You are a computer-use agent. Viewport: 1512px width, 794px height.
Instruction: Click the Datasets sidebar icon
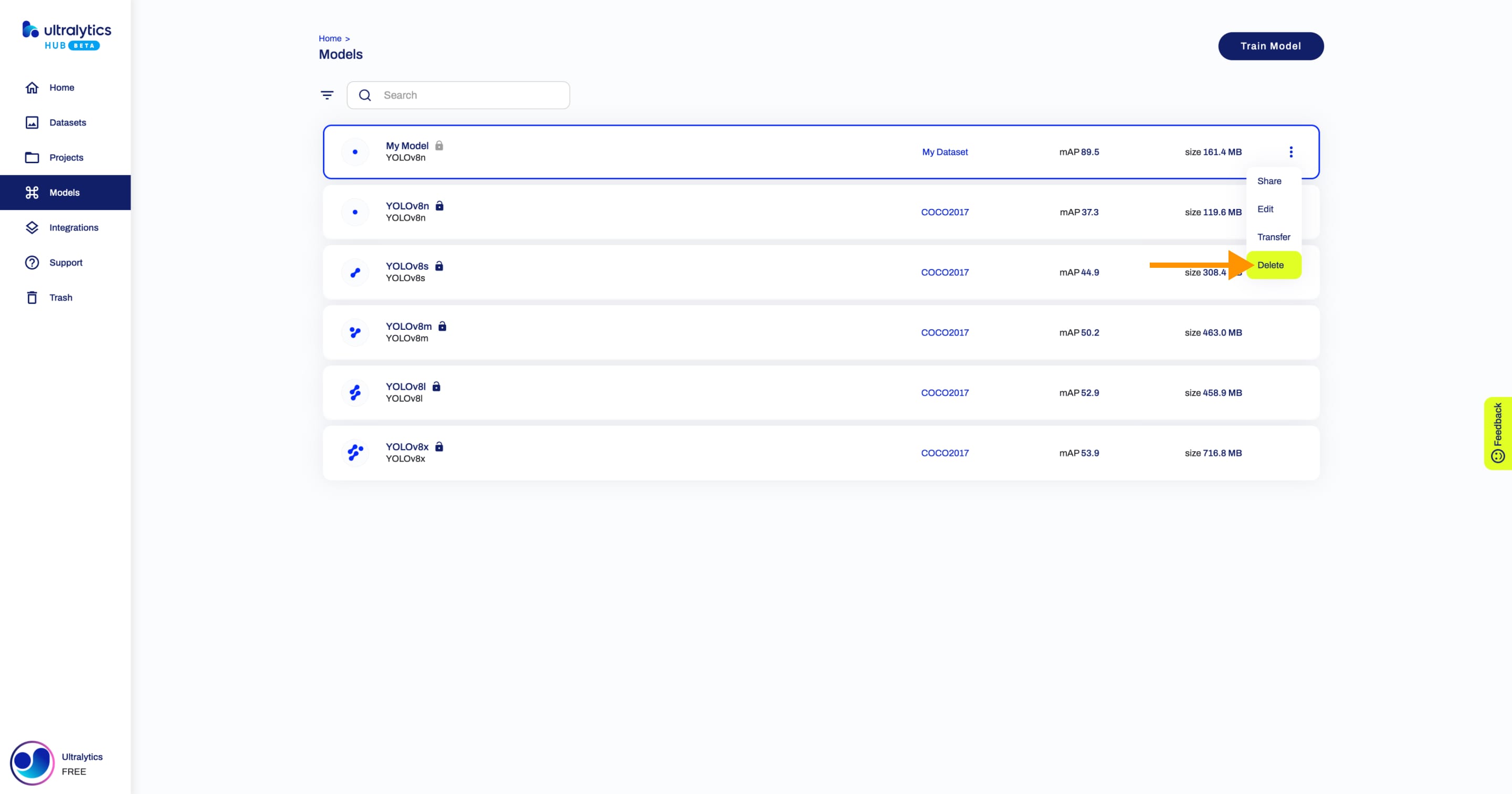pos(32,122)
